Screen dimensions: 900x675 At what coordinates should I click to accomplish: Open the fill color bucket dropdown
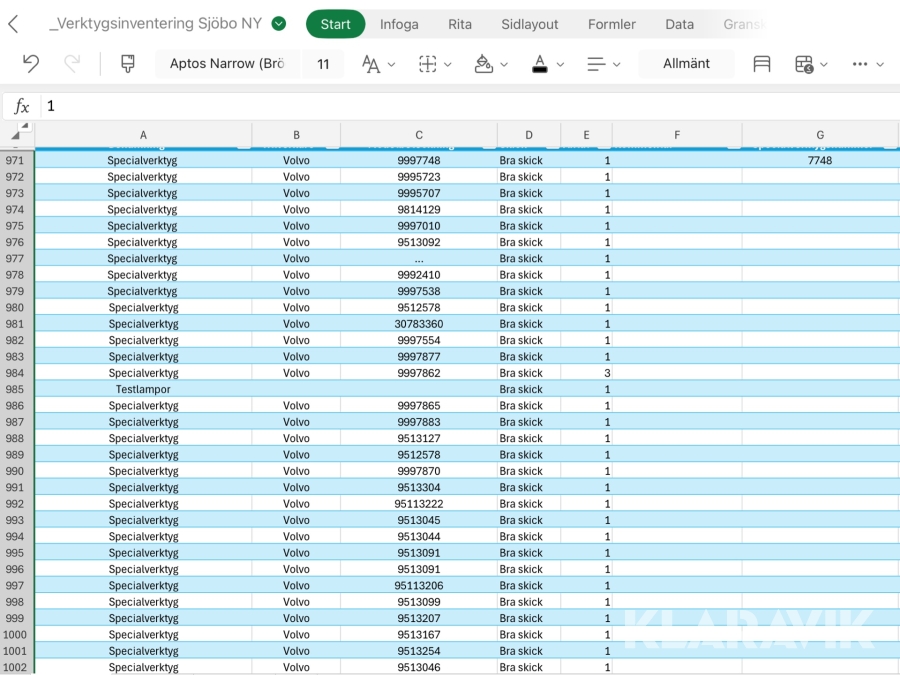point(491,64)
